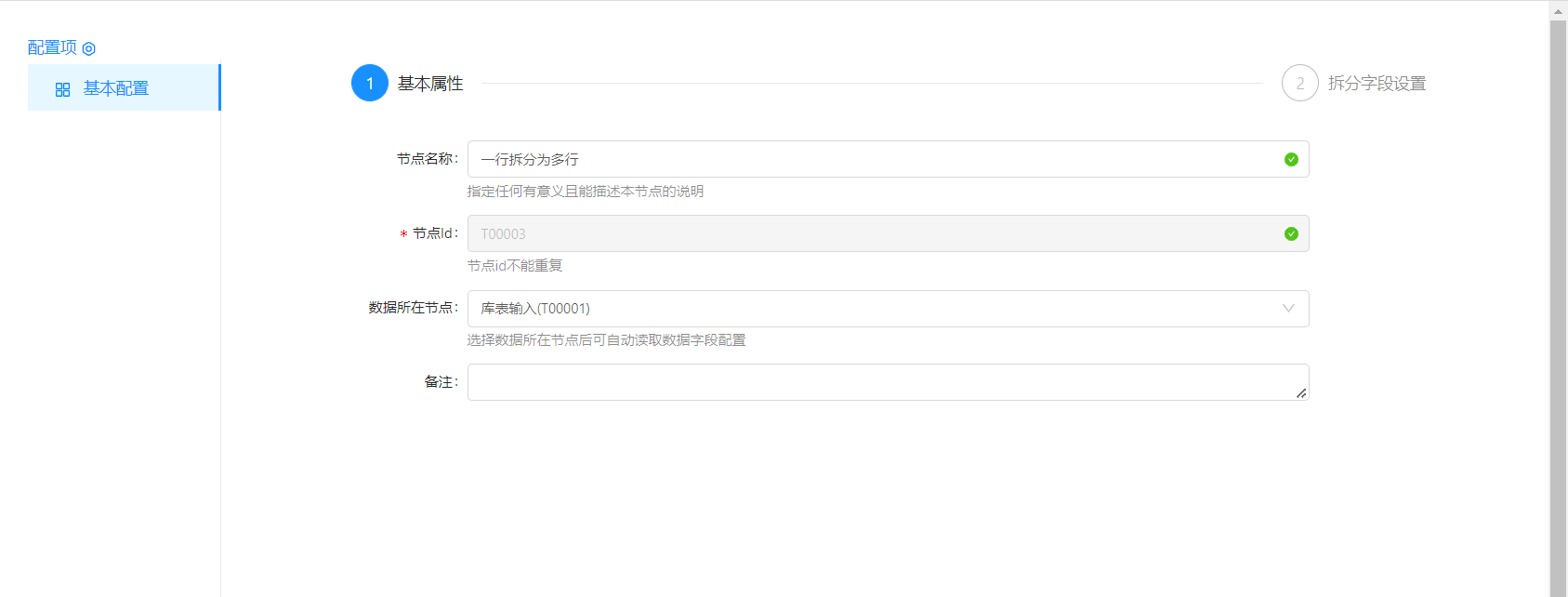
Task: Select the 基本配置 sidebar menu item
Action: coord(116,88)
